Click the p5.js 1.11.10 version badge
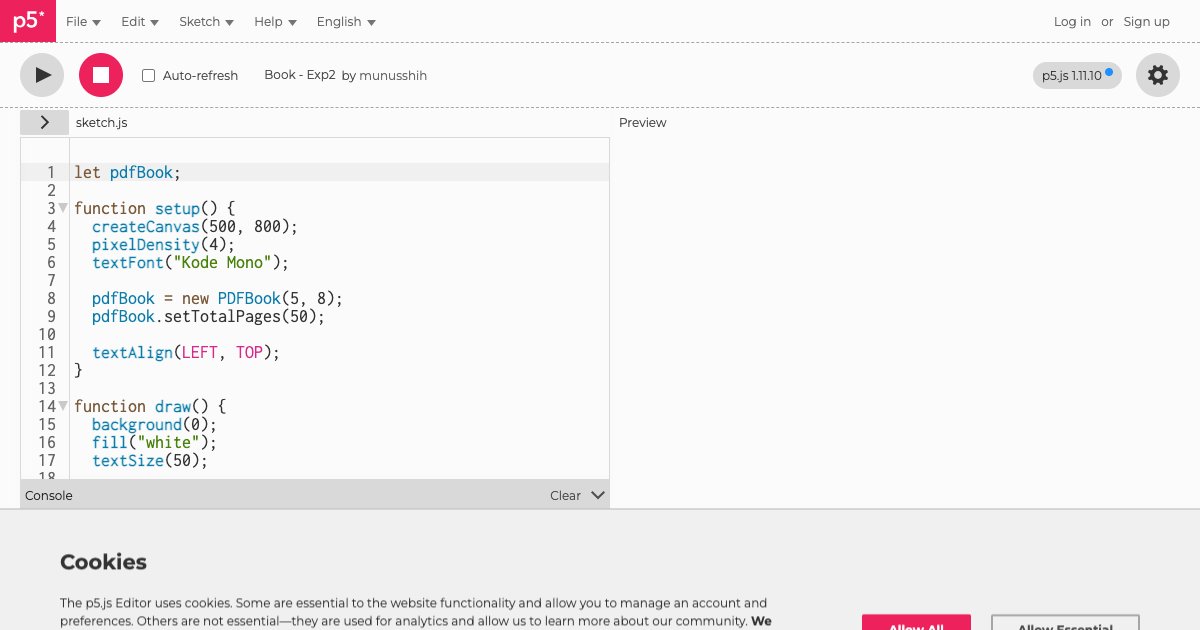 coord(1076,75)
